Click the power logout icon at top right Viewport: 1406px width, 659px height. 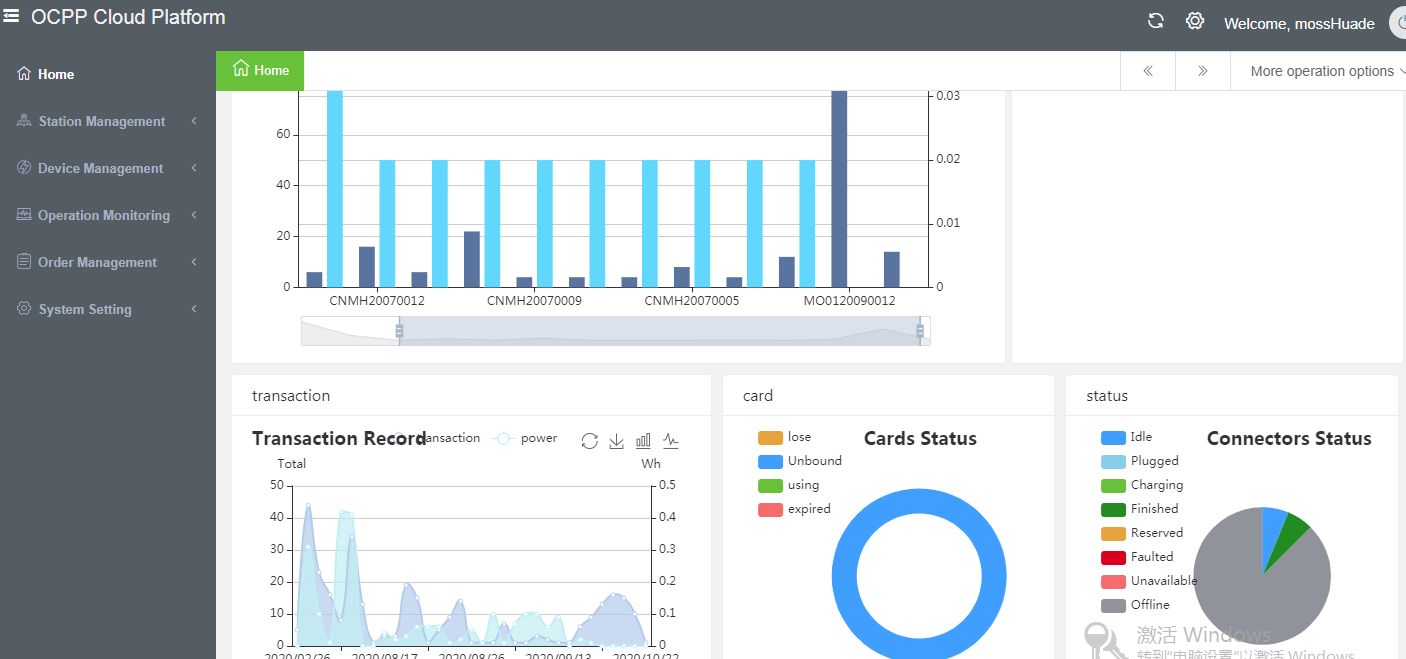tap(1399, 23)
